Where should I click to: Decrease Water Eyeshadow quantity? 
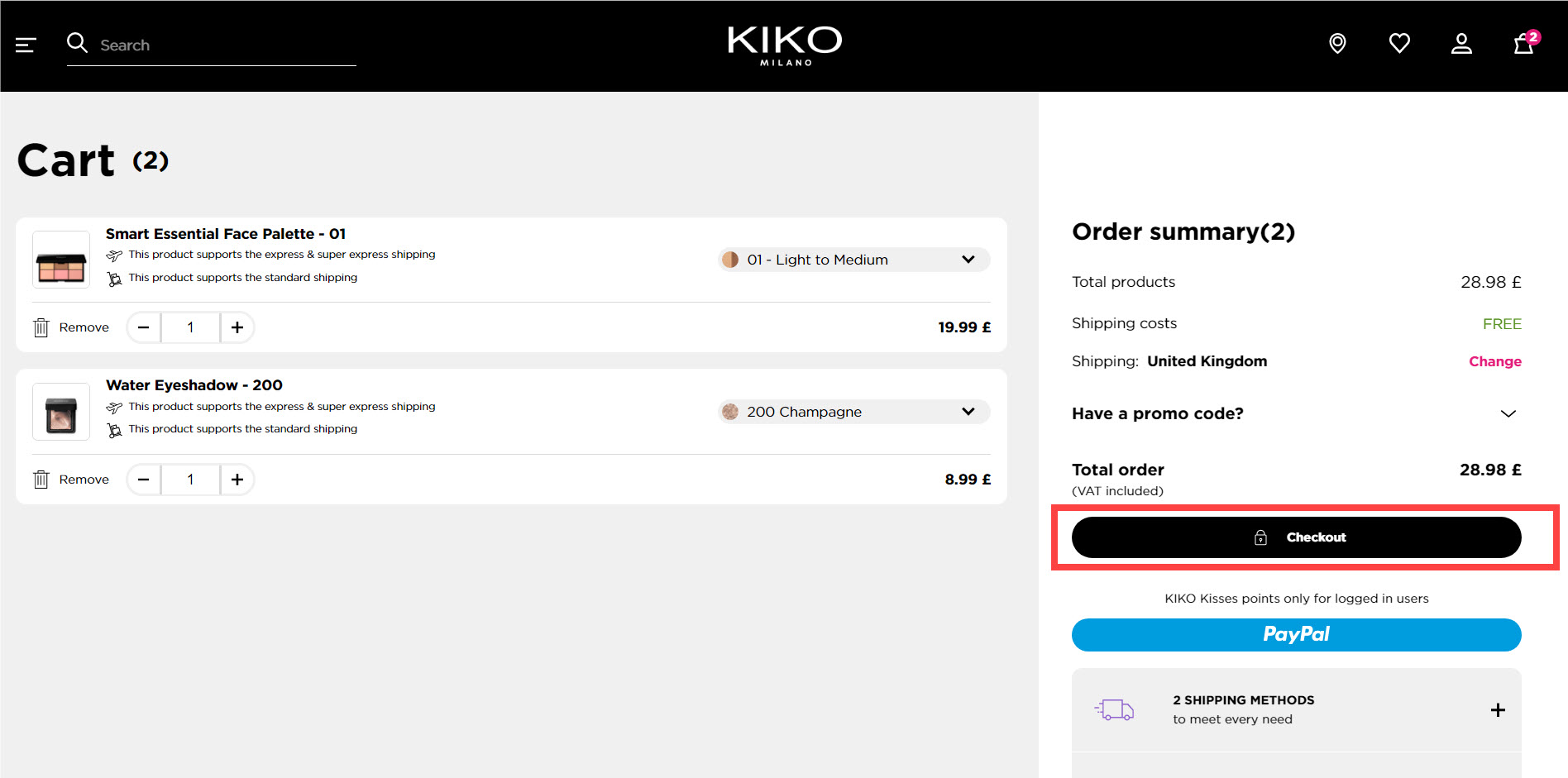(144, 480)
